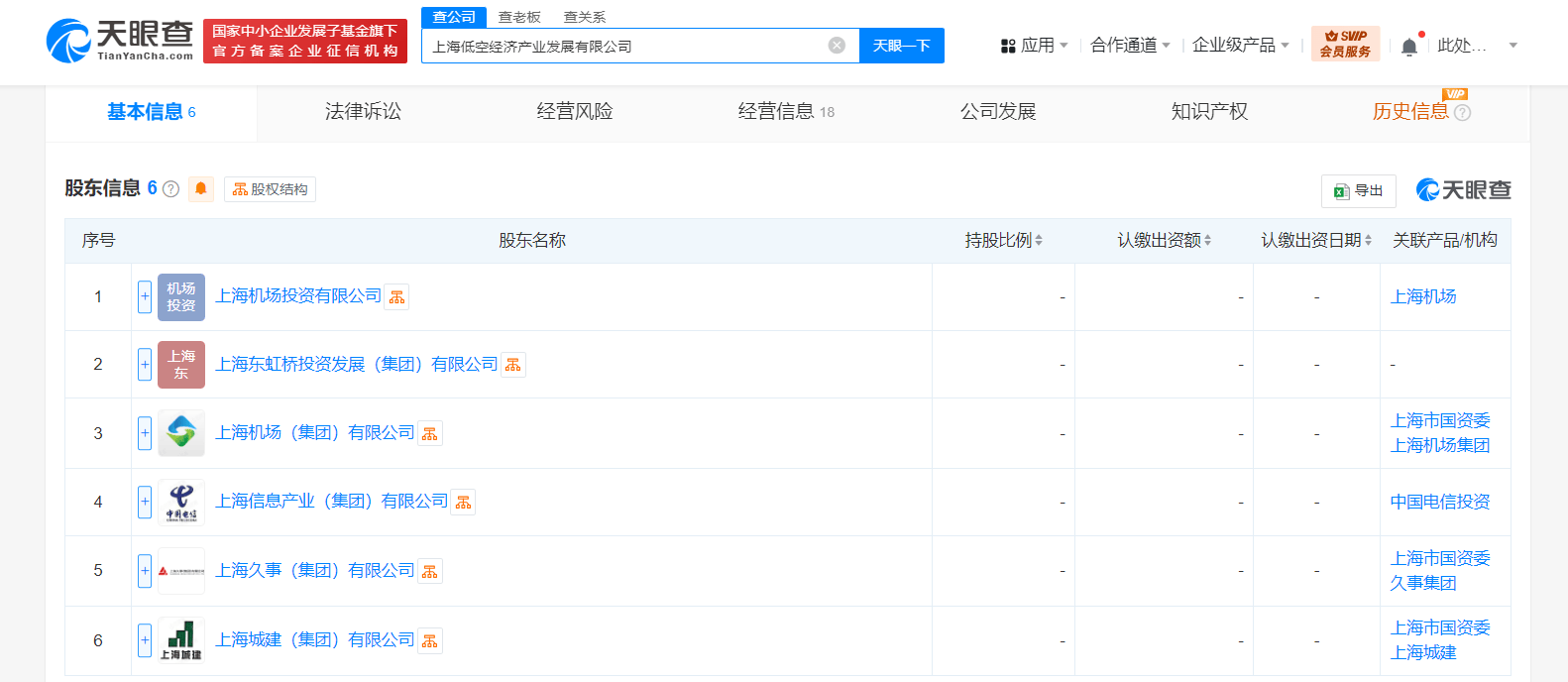The width and height of the screenshot is (1568, 682).
Task: Click the 上海东 logo thumbnail
Action: click(x=181, y=365)
